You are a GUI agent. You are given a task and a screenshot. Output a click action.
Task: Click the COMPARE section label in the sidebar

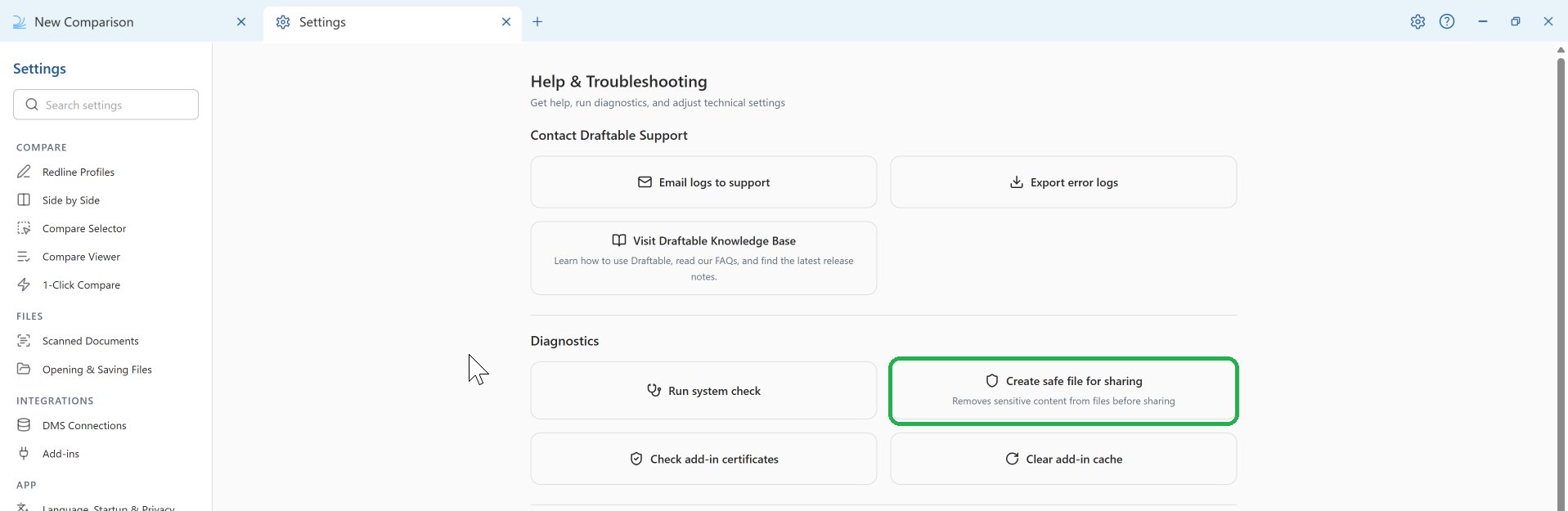click(x=42, y=147)
